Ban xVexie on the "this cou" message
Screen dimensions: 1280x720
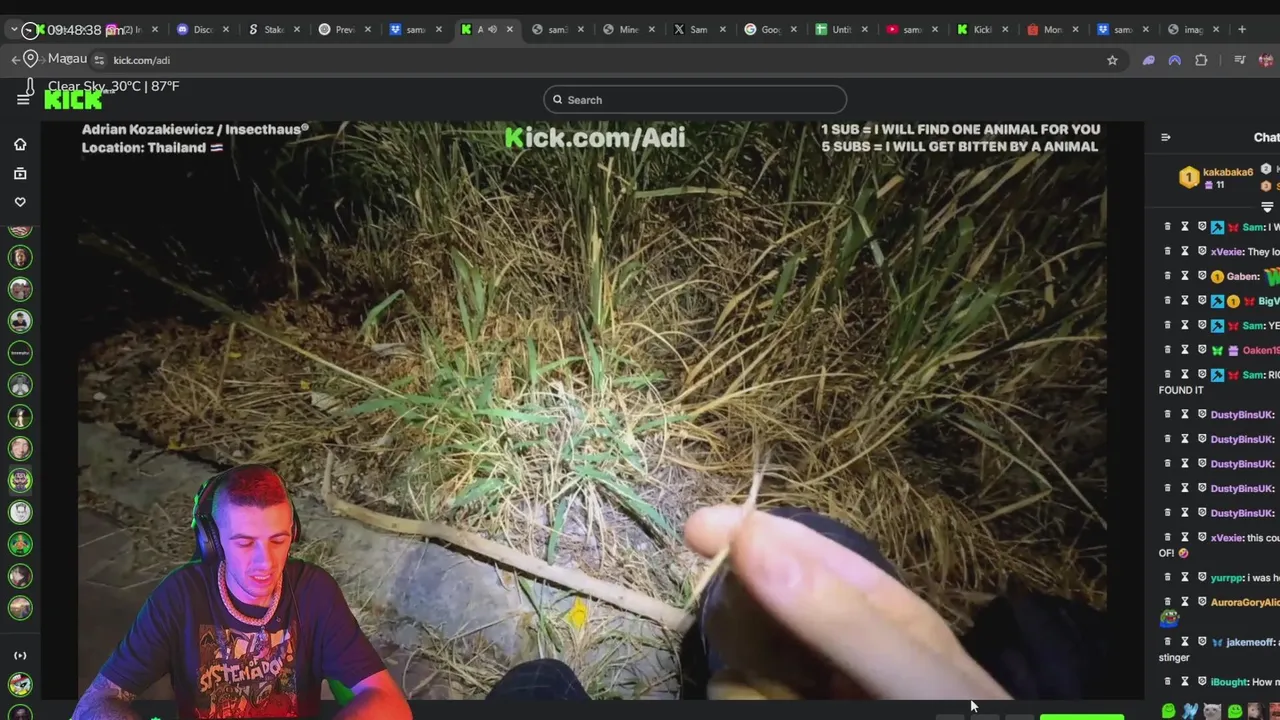[1202, 538]
